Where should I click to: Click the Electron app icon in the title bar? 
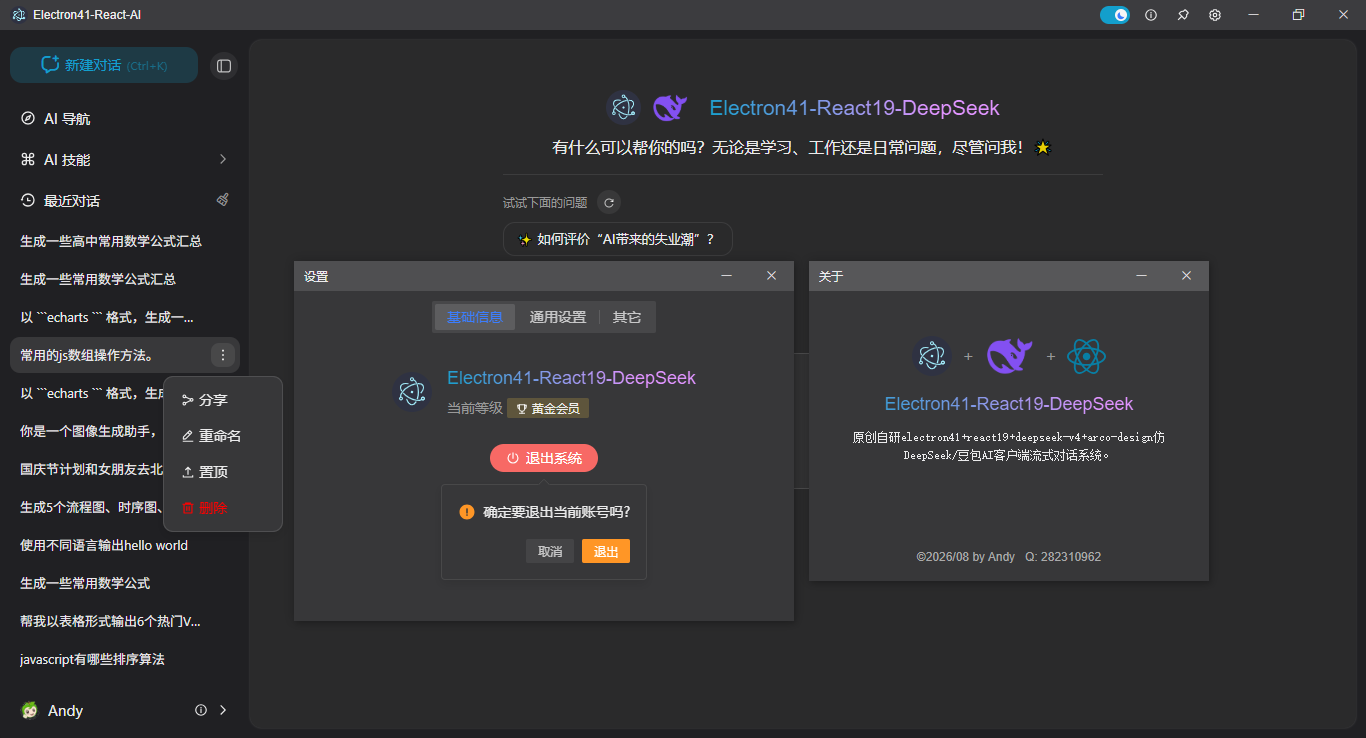(19, 15)
